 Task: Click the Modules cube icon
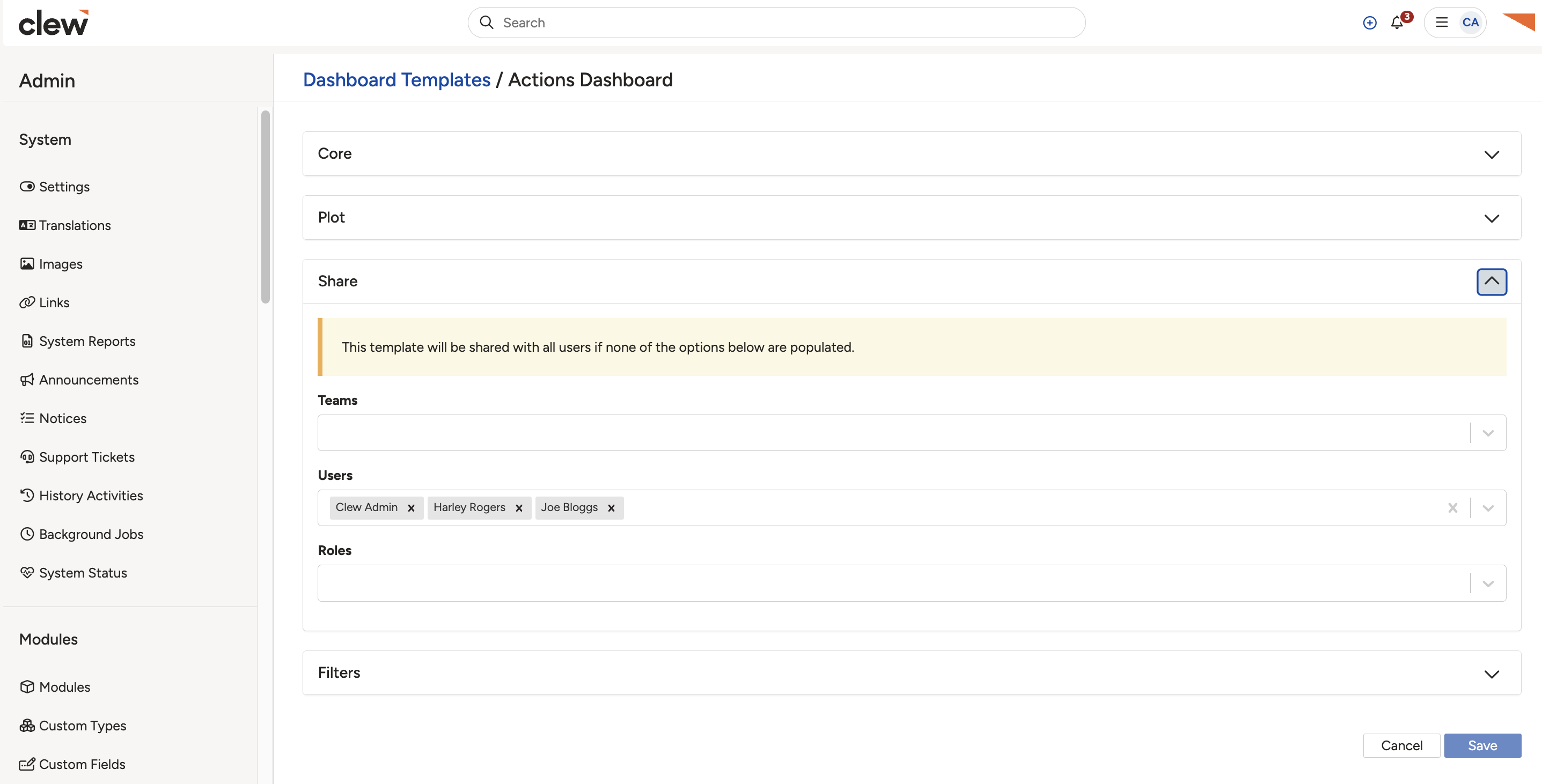[x=27, y=687]
